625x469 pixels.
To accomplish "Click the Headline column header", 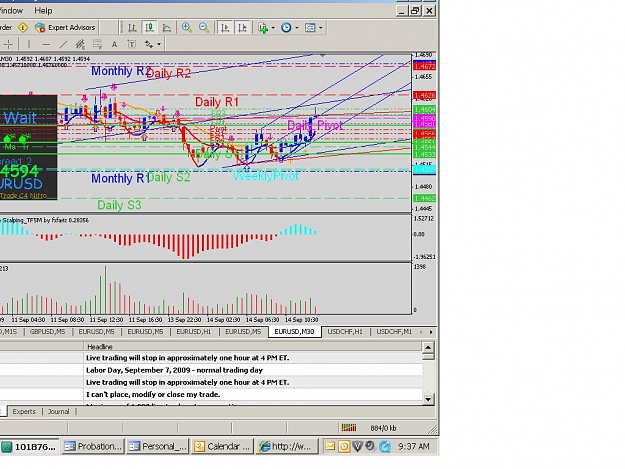I will pyautogui.click(x=253, y=346).
